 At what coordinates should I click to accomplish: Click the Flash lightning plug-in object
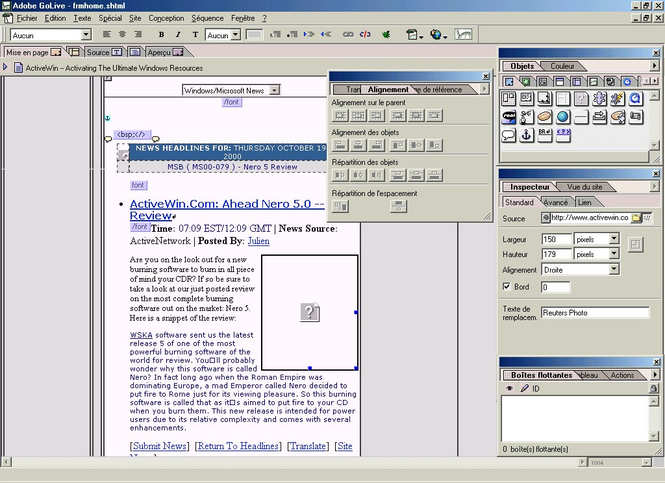click(617, 99)
